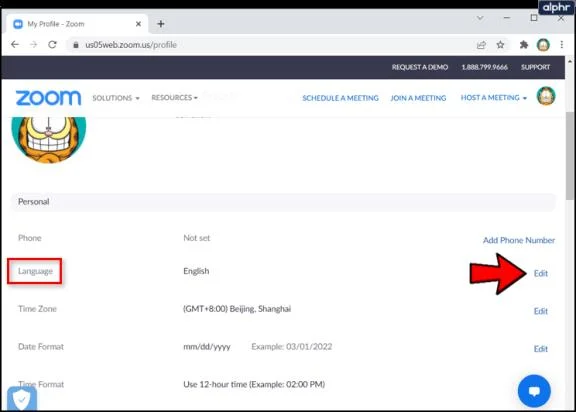
Task: Expand the Resources dropdown menu
Action: click(174, 98)
